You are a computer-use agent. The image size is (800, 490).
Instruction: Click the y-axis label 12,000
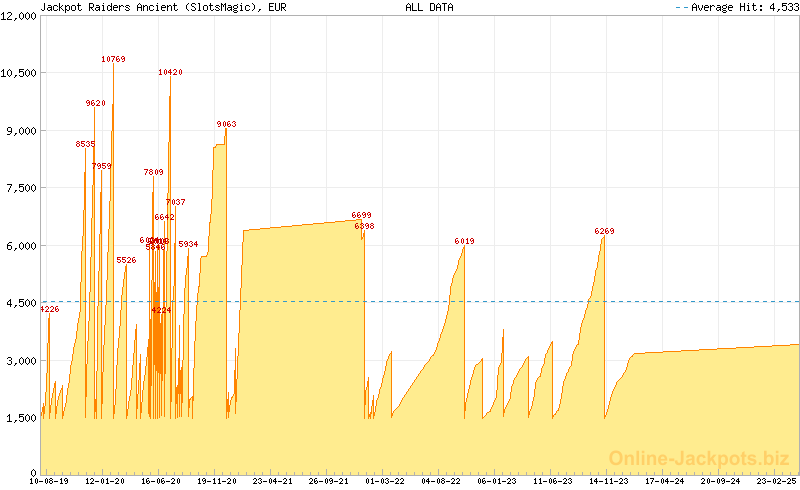pos(18,16)
